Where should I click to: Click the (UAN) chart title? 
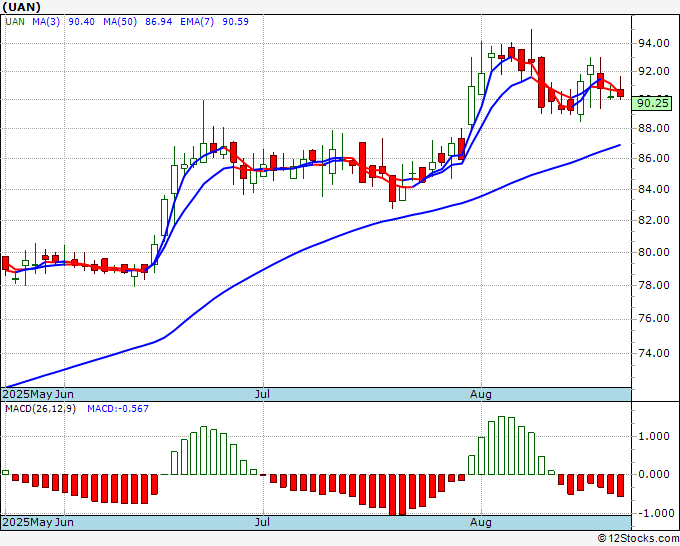point(21,7)
